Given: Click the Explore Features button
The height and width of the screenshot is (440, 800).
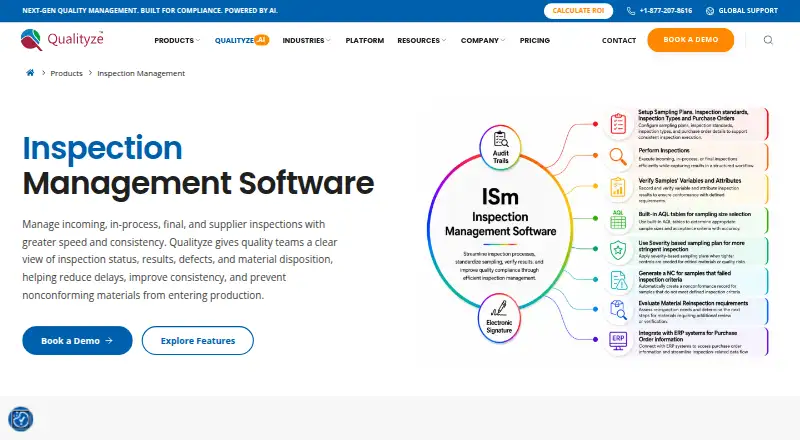Looking at the screenshot, I should pos(197,340).
